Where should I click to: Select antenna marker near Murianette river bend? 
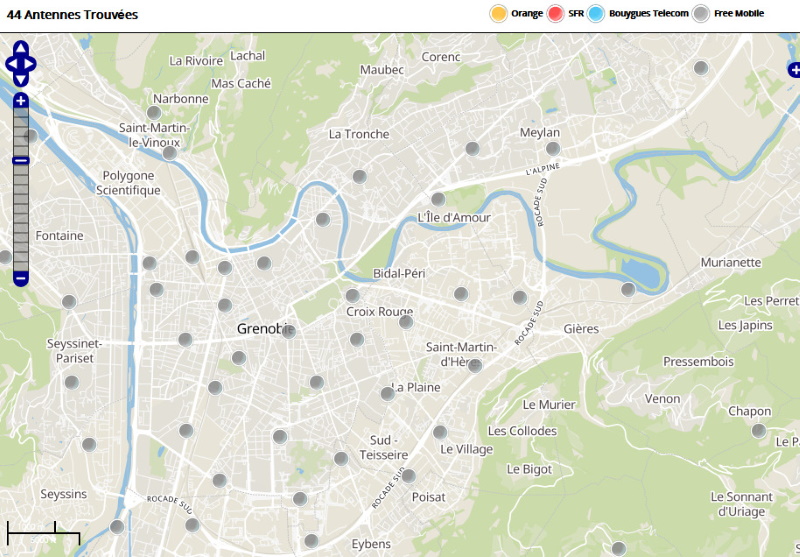[628, 290]
